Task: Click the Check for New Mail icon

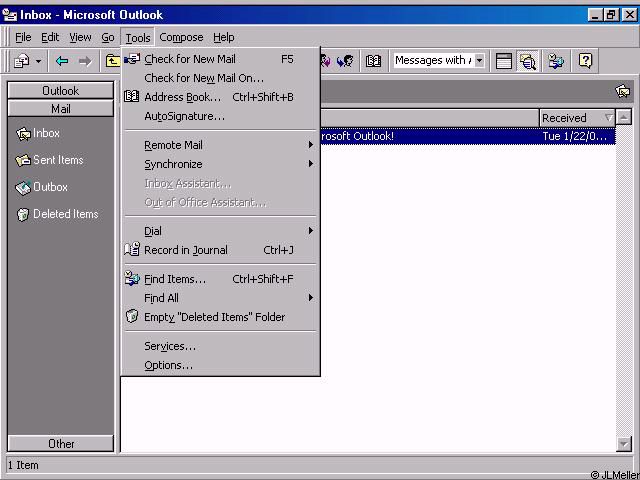Action: tap(132, 59)
